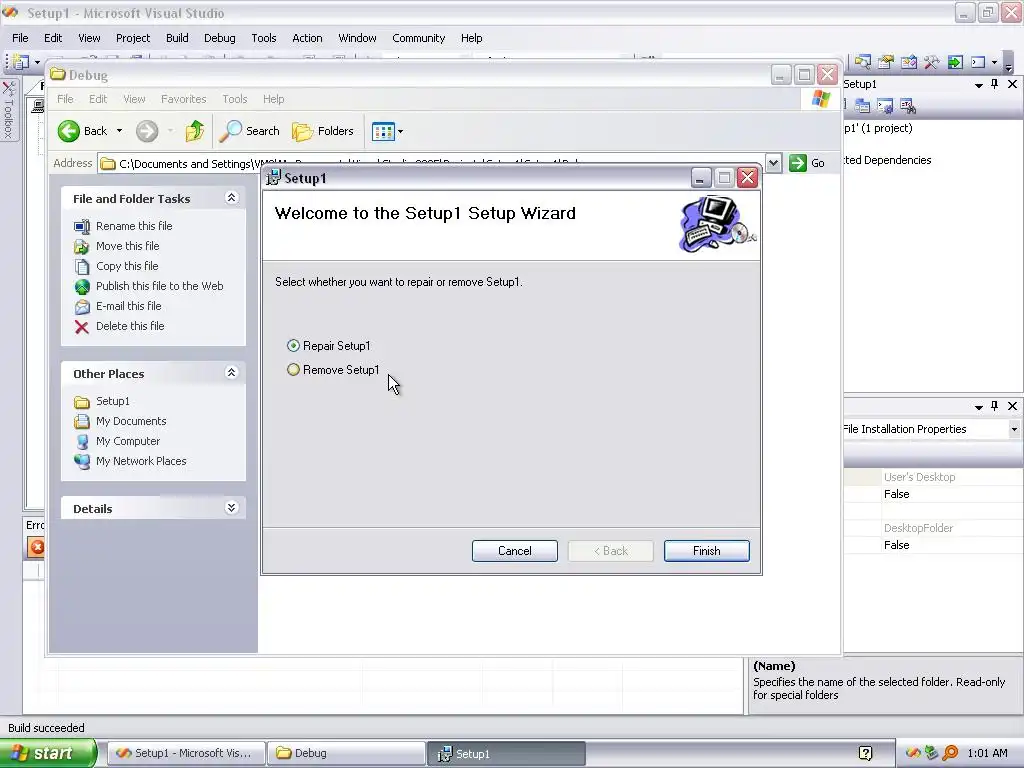Screen dimensions: 1024x768
Task: Click Copy this file
Action: pos(127,266)
